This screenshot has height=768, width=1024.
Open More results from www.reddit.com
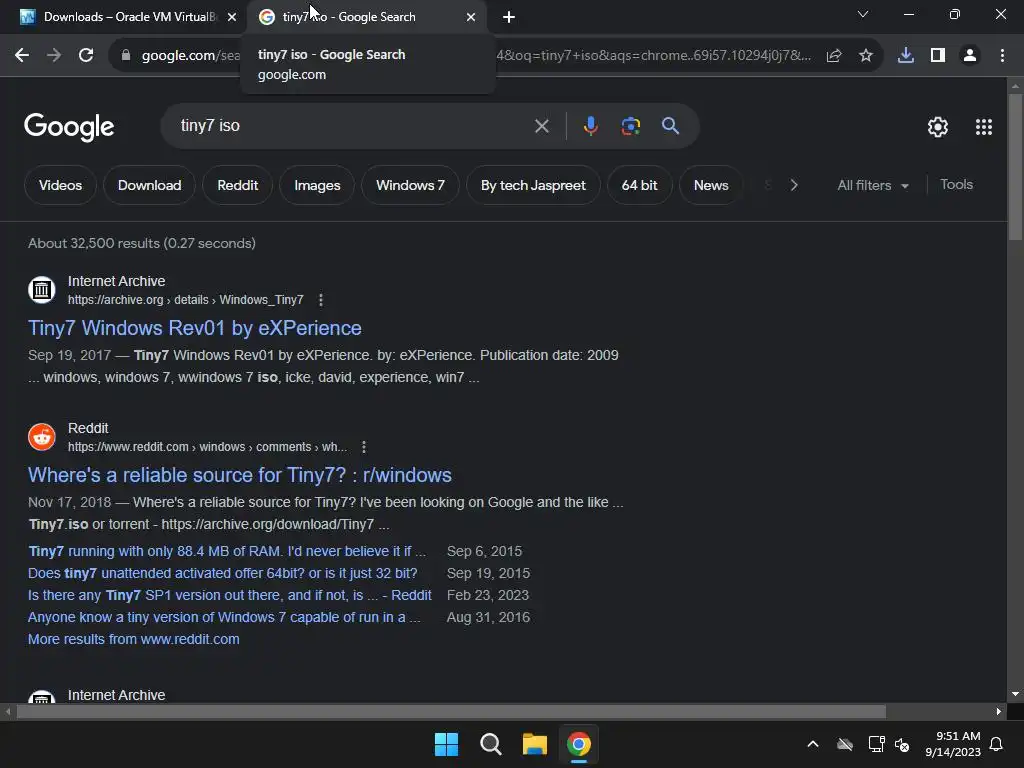coord(134,639)
